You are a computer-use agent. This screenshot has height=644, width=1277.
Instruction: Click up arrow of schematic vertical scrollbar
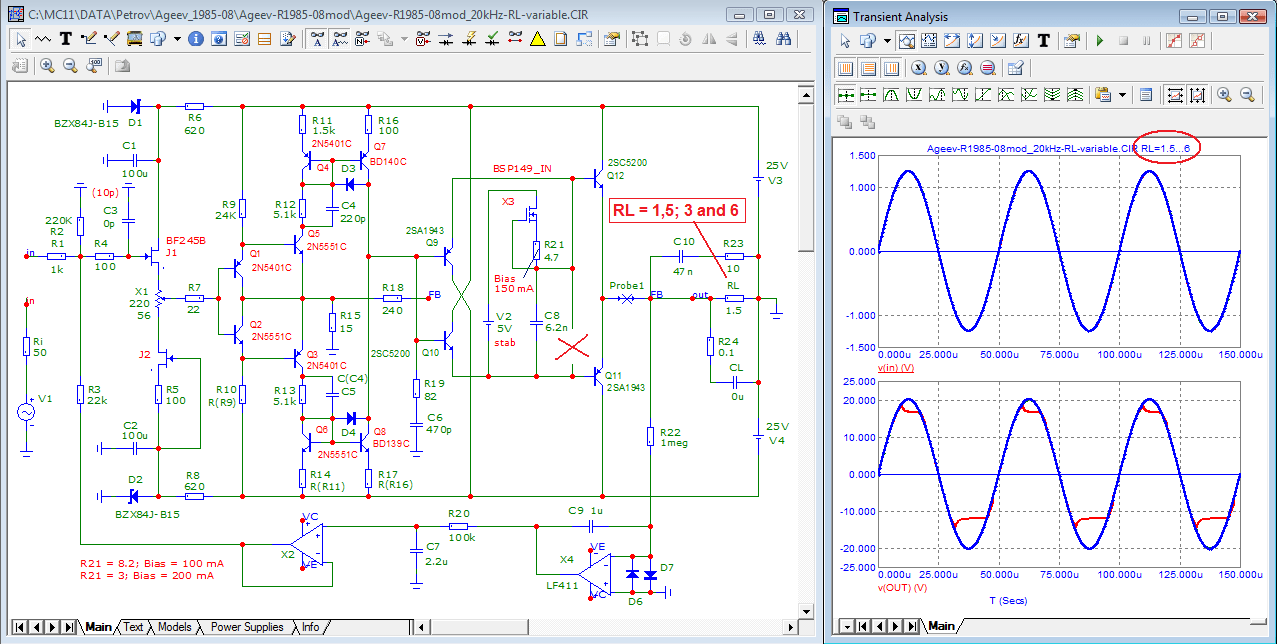[805, 93]
